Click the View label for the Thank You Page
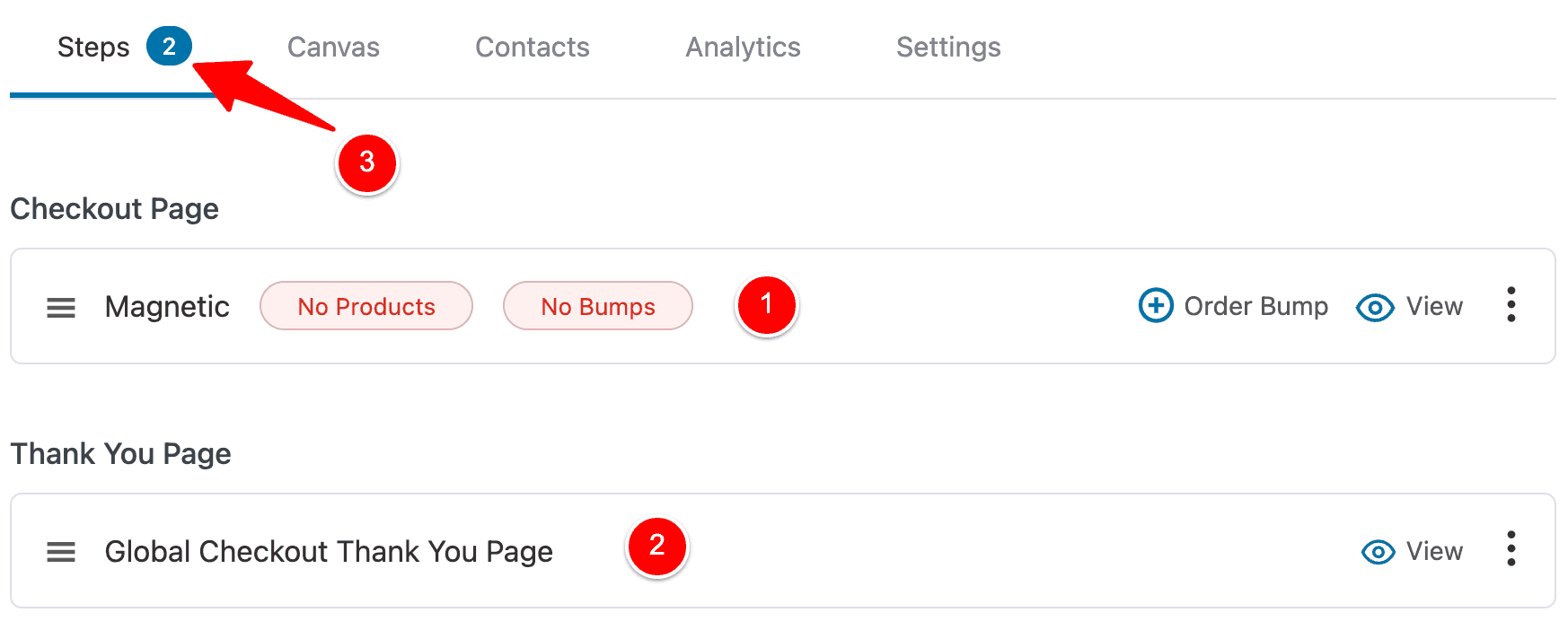 [x=1434, y=551]
